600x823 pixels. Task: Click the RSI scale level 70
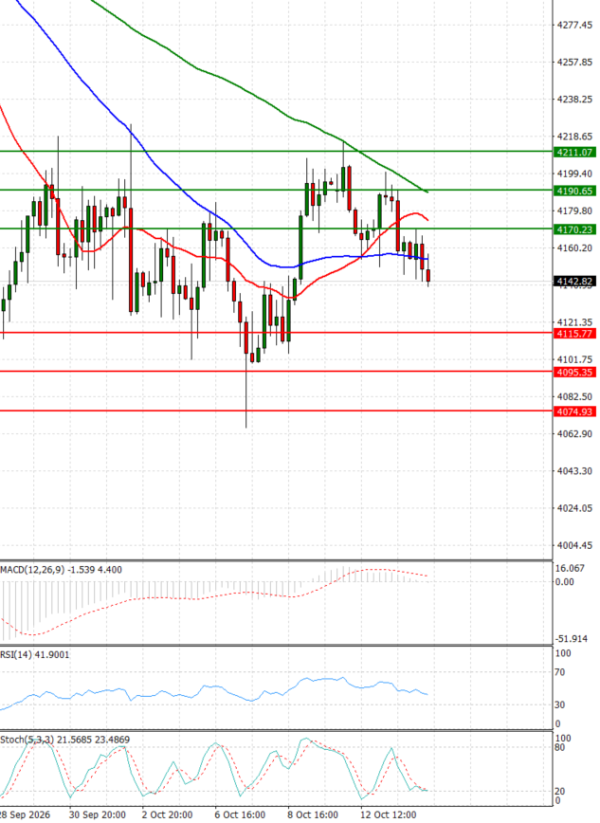click(561, 672)
